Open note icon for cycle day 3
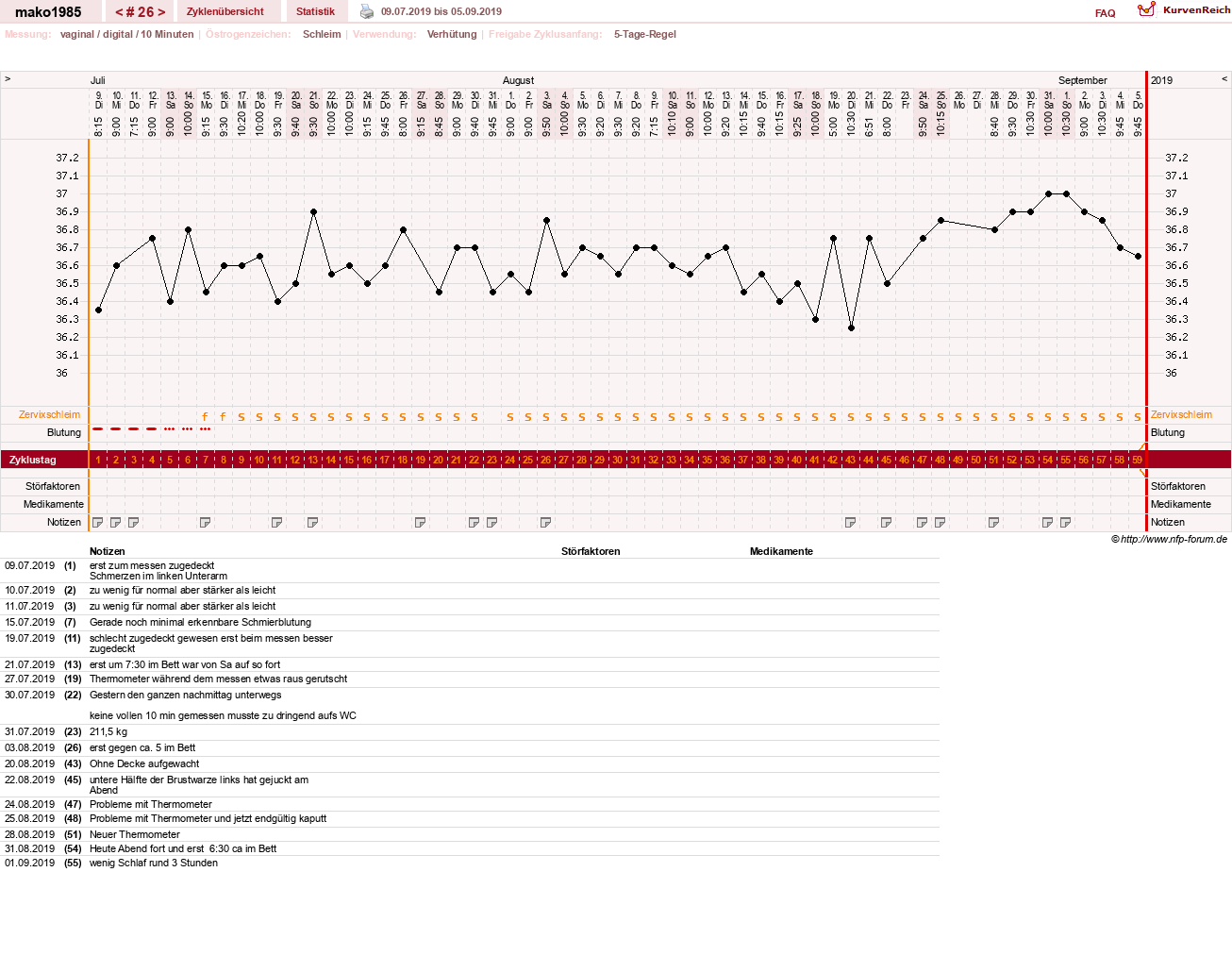Image resolution: width=1232 pixels, height=956 pixels. point(134,522)
